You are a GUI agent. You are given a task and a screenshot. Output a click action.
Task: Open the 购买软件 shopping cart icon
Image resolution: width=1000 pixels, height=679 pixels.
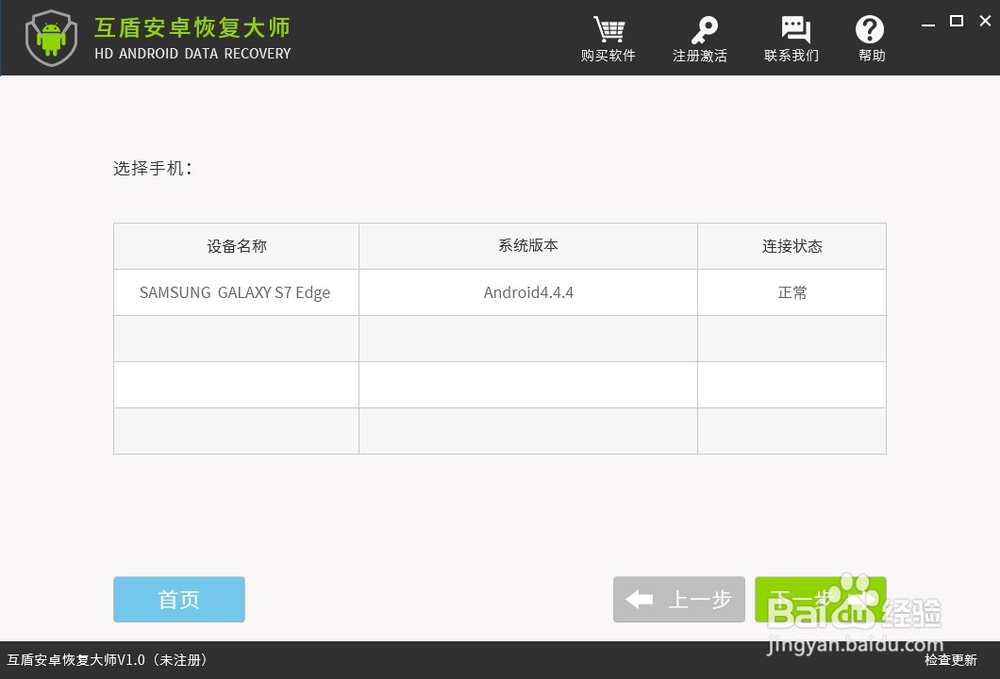tap(608, 30)
